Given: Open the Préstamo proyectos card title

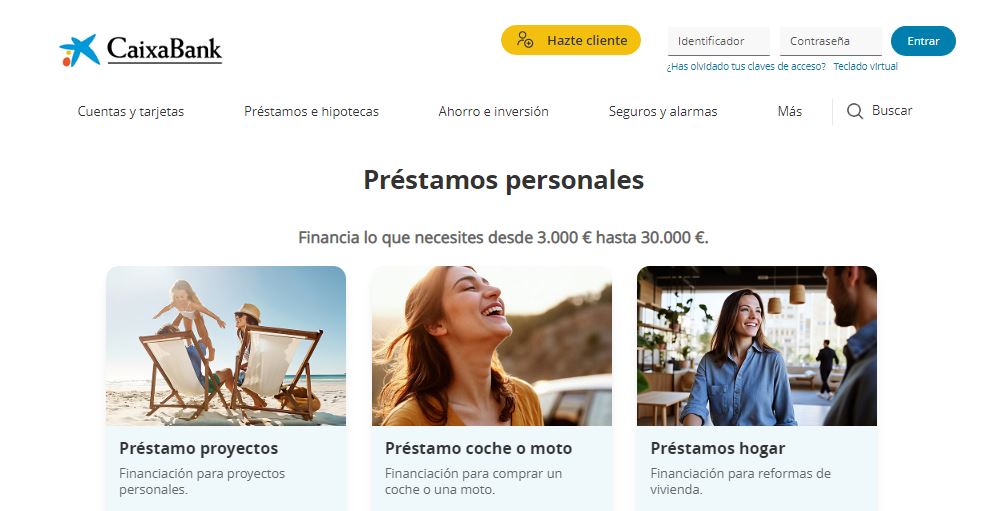Looking at the screenshot, I should 199,448.
